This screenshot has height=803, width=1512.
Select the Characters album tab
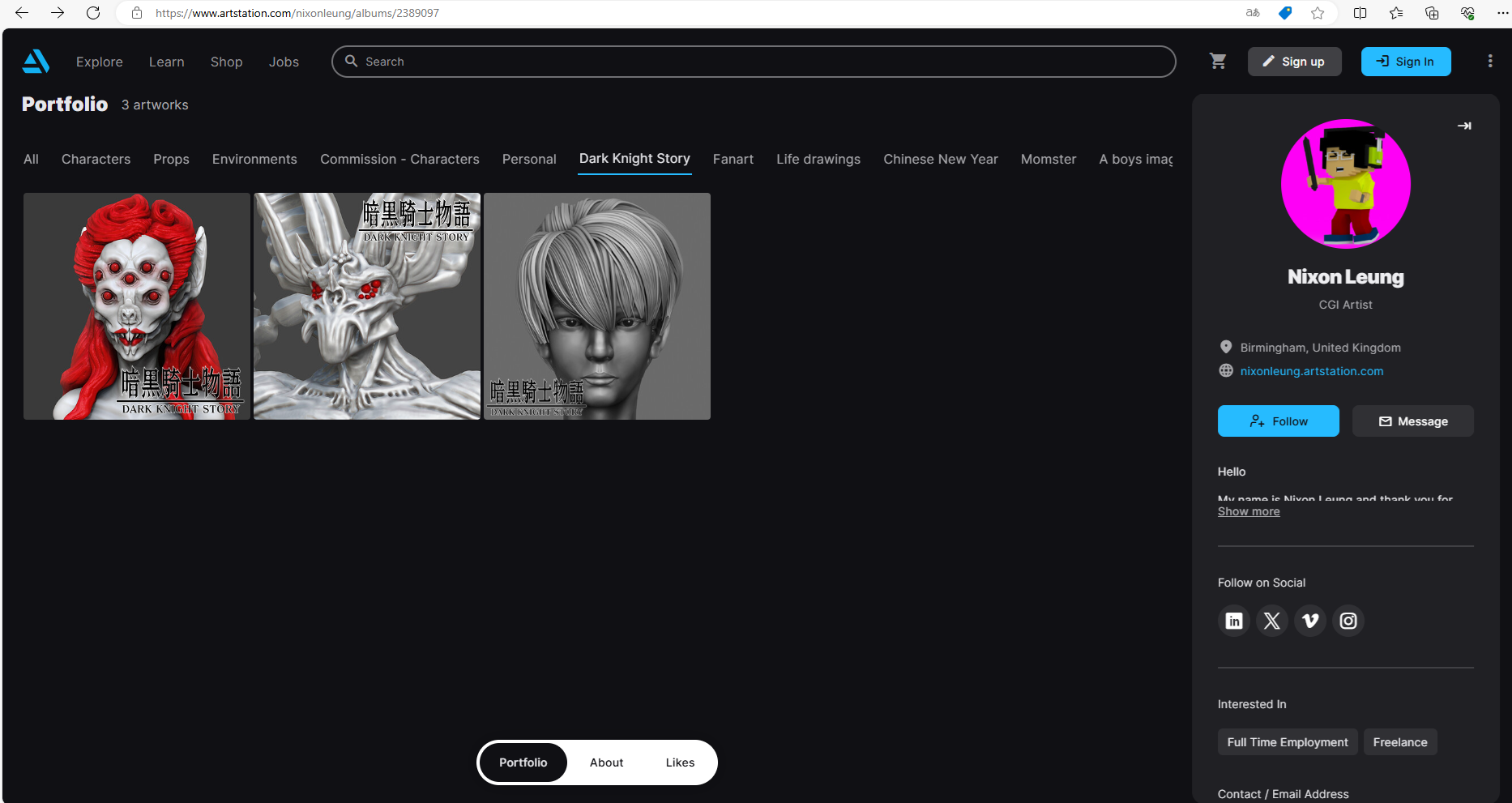96,159
